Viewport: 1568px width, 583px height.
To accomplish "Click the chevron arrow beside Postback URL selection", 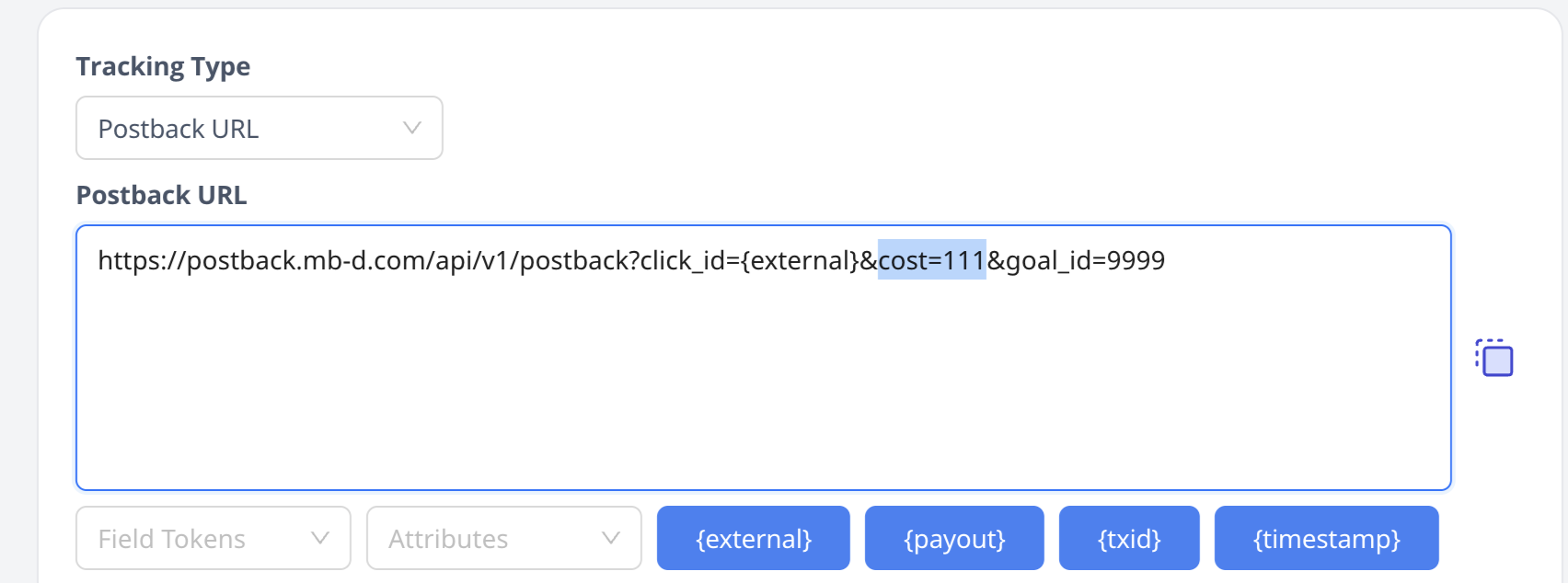I will pyautogui.click(x=411, y=128).
